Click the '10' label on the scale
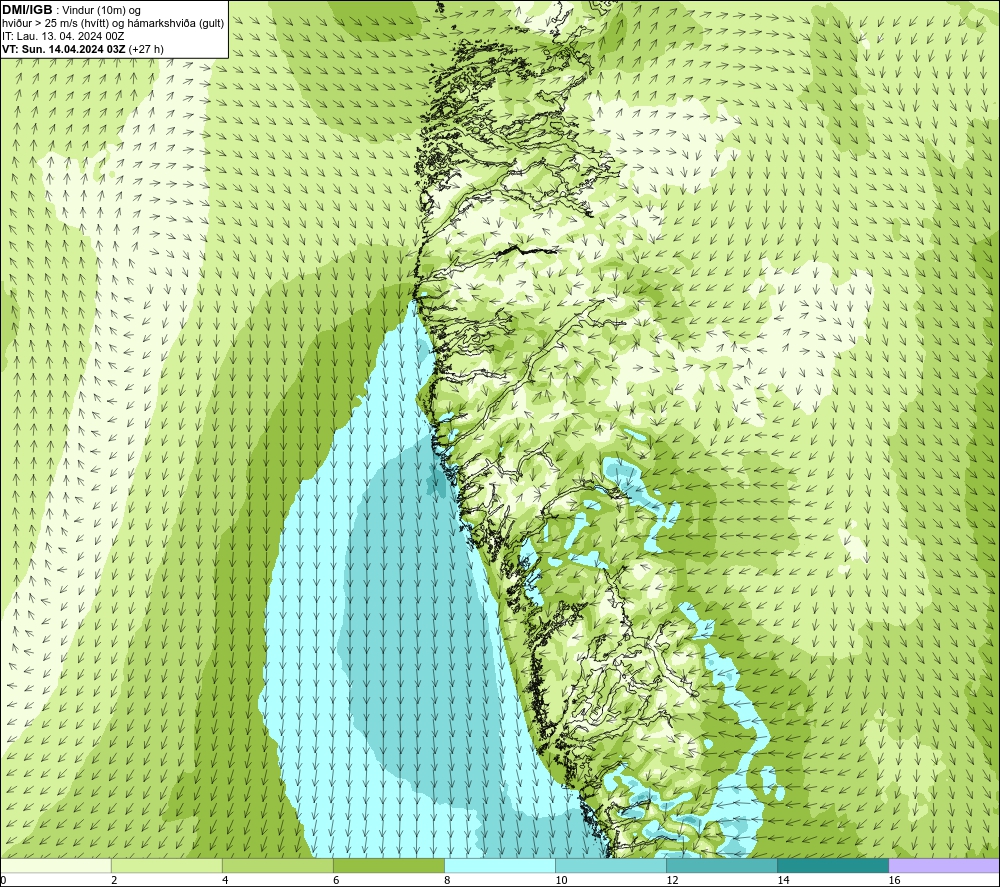Screen dimensions: 1000x887 [561, 880]
